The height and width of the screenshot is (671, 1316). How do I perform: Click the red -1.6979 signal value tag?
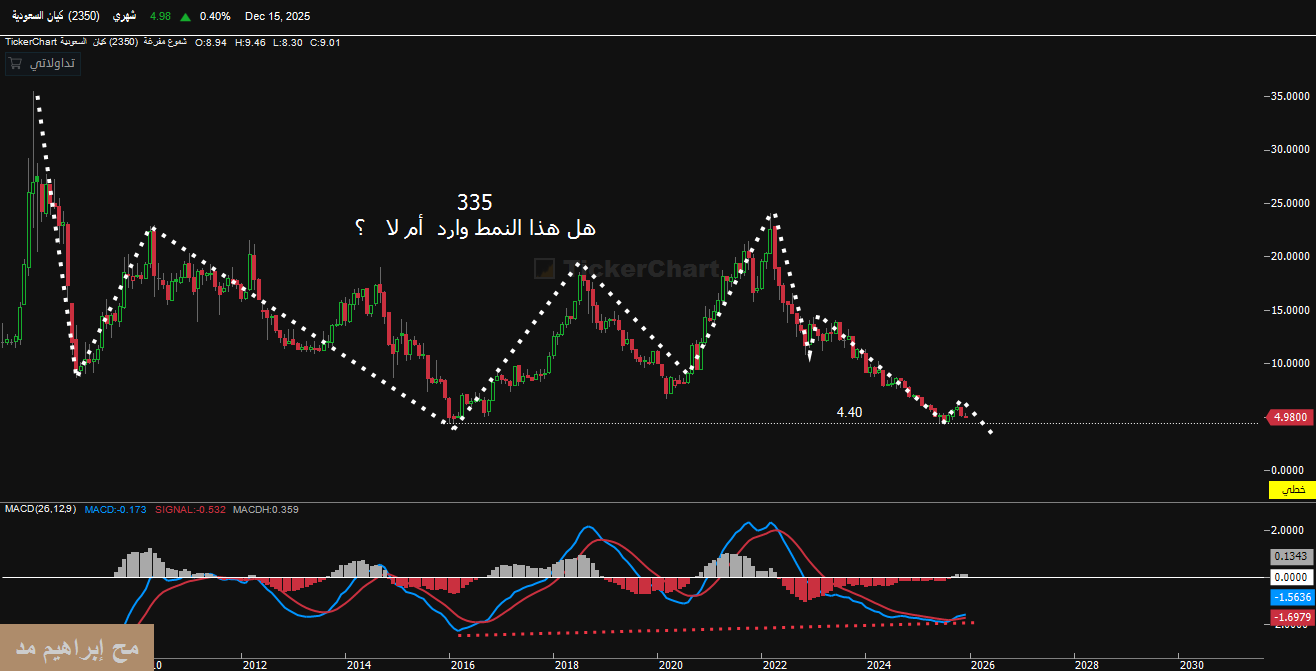click(1289, 620)
